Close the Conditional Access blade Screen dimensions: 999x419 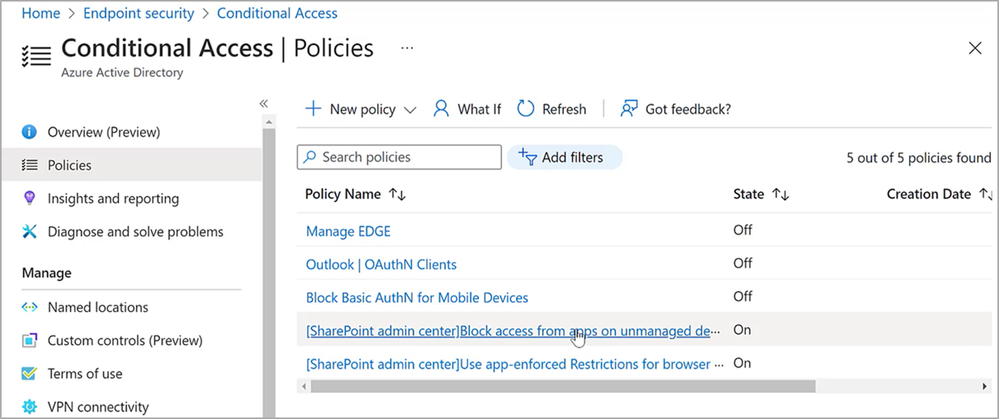(x=975, y=48)
